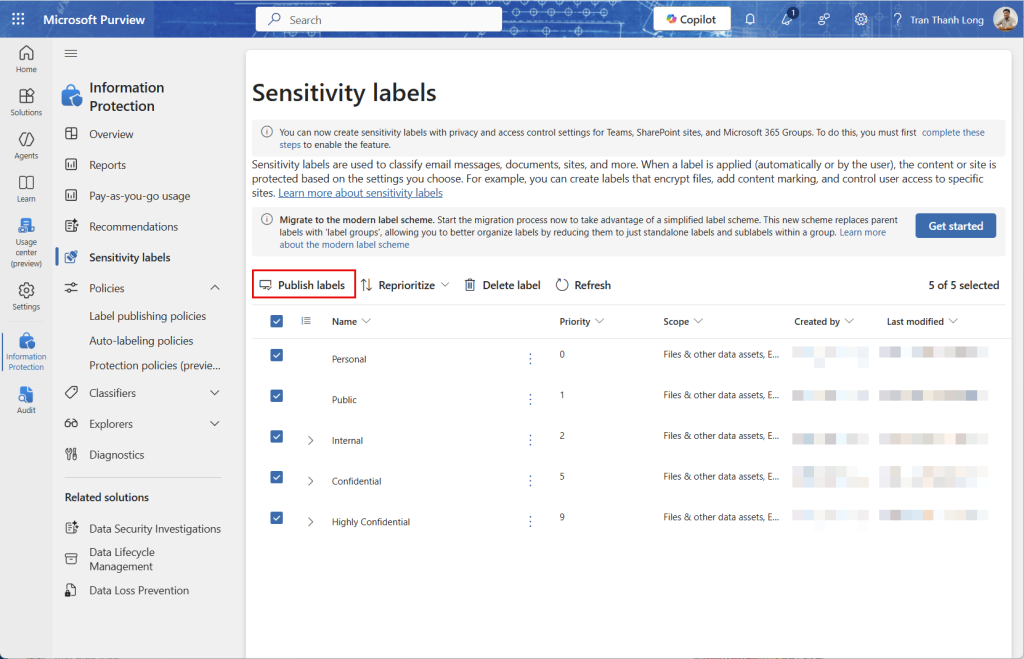Image resolution: width=1024 pixels, height=659 pixels.
Task: Open the Settings gear in the header
Action: pos(860,19)
